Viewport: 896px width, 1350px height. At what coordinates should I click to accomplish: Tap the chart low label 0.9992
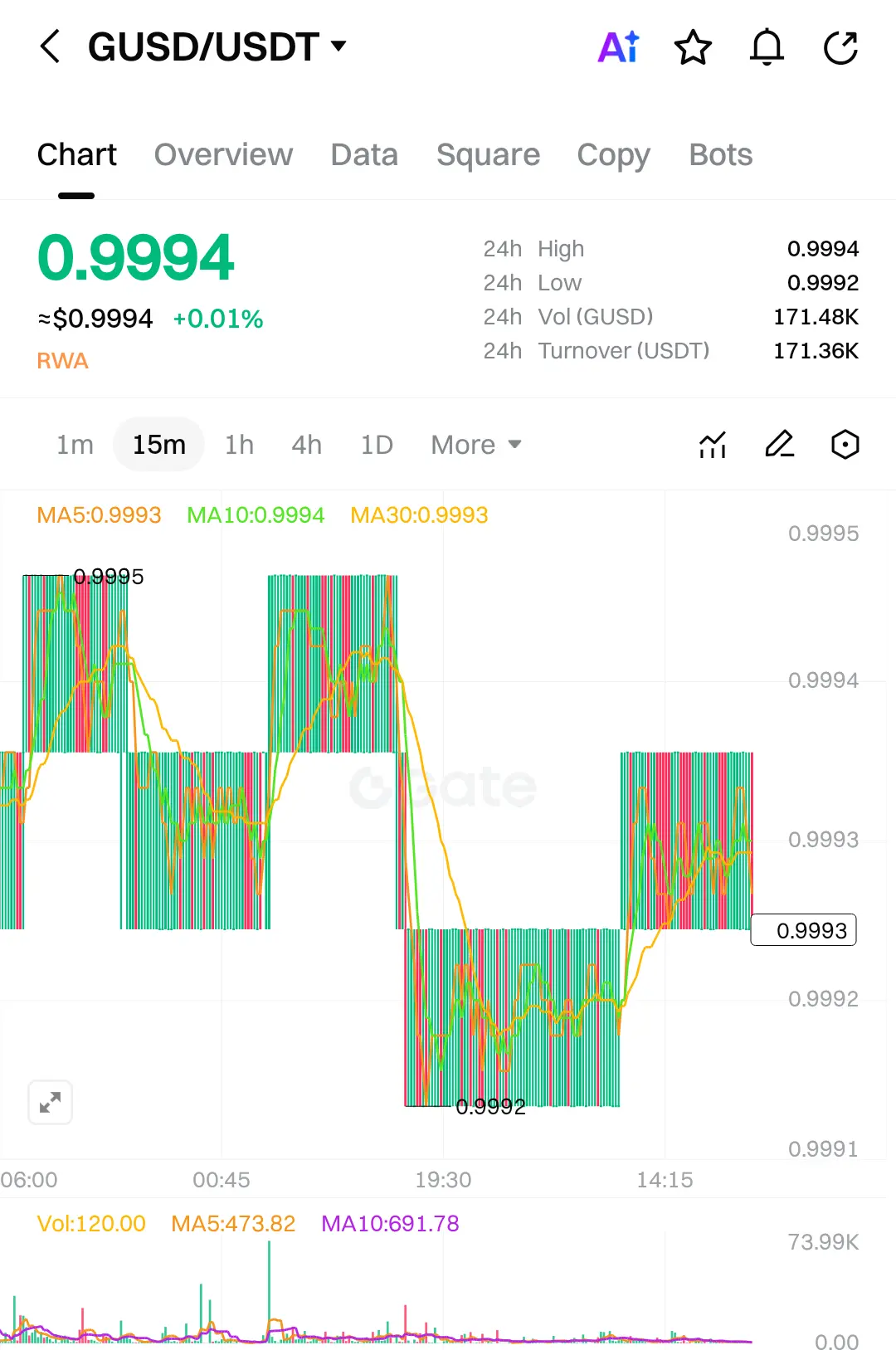point(490,1106)
